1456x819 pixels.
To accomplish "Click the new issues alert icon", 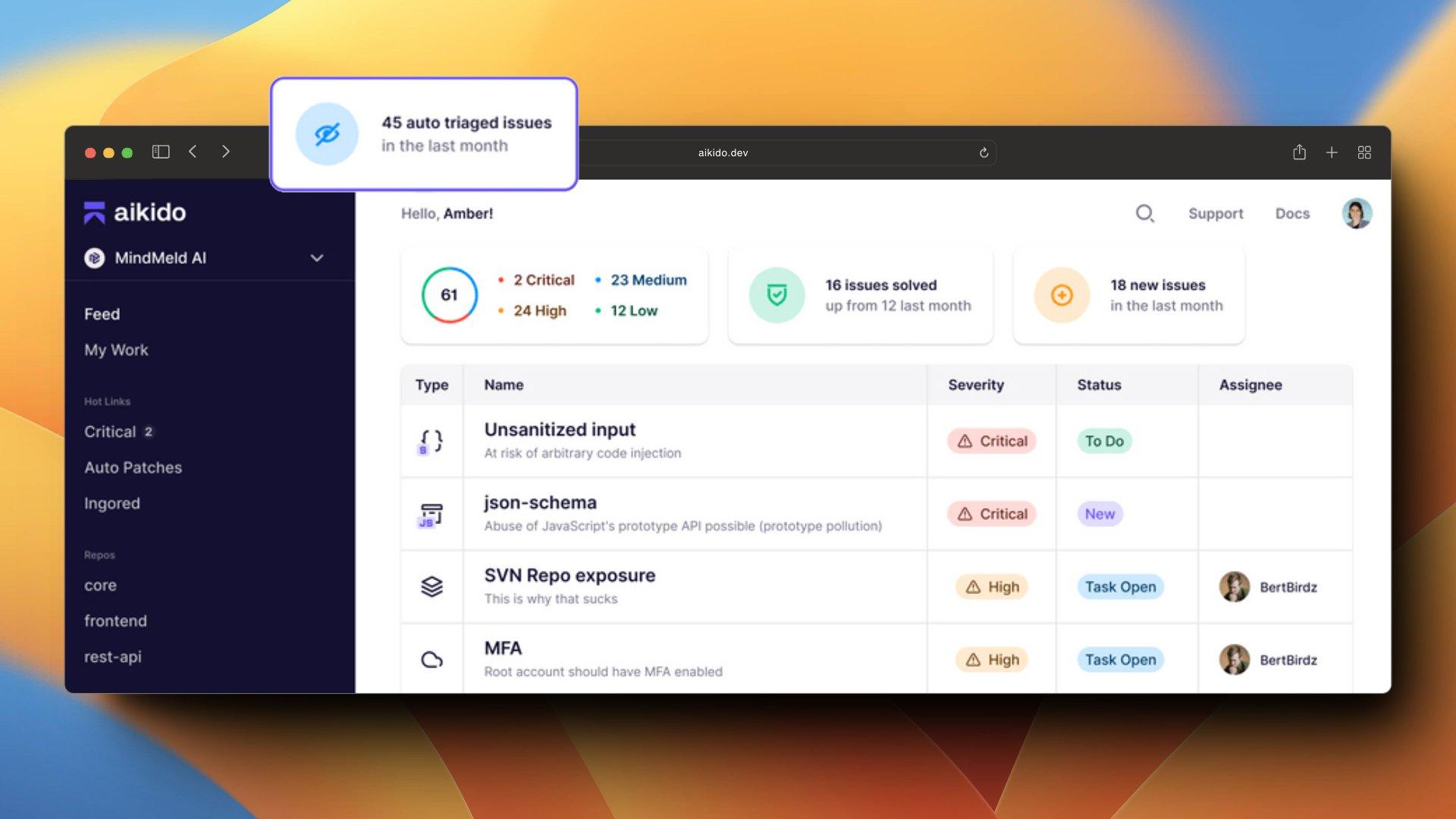I will [1064, 294].
